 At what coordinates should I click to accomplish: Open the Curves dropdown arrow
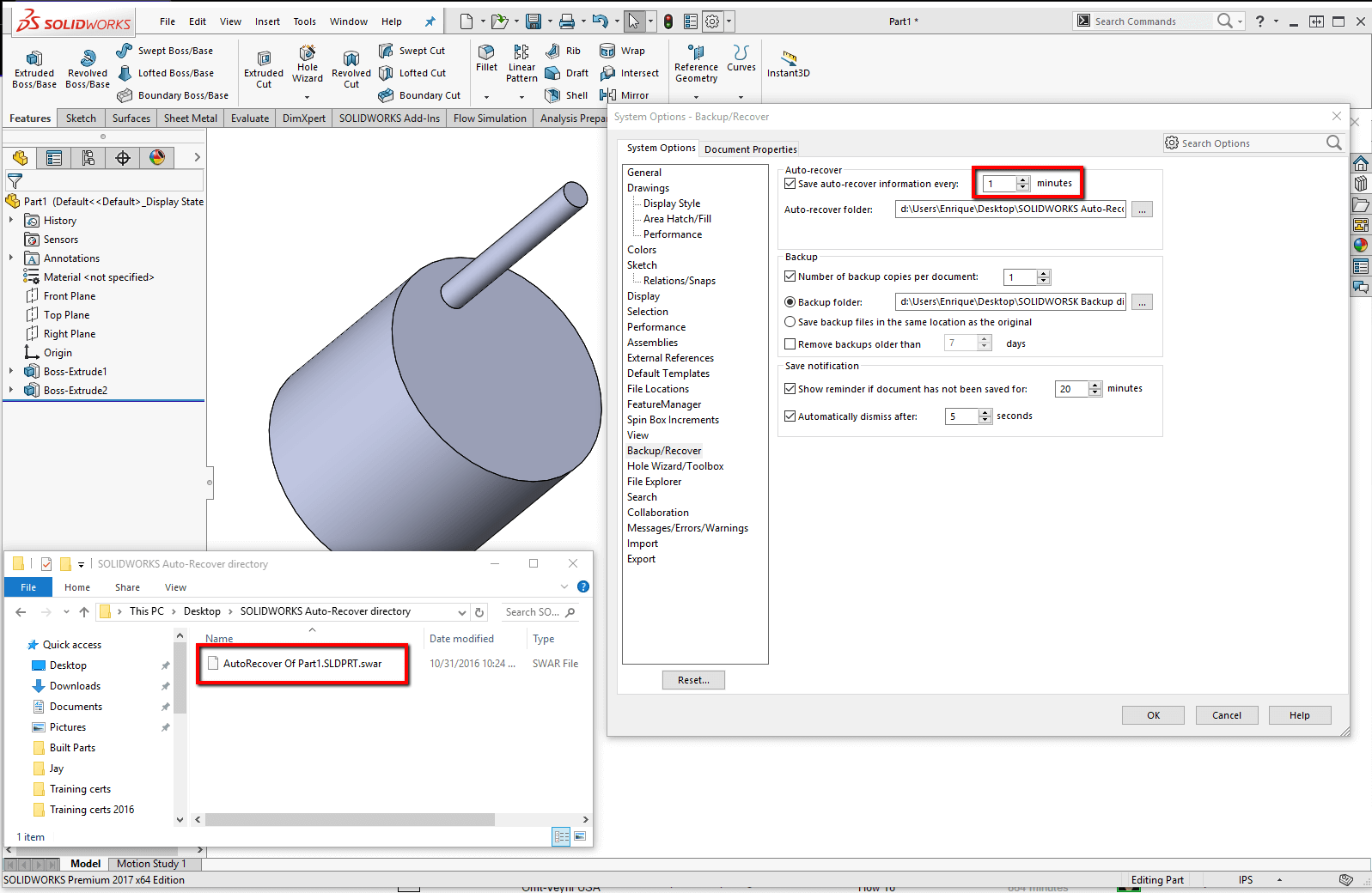741,96
